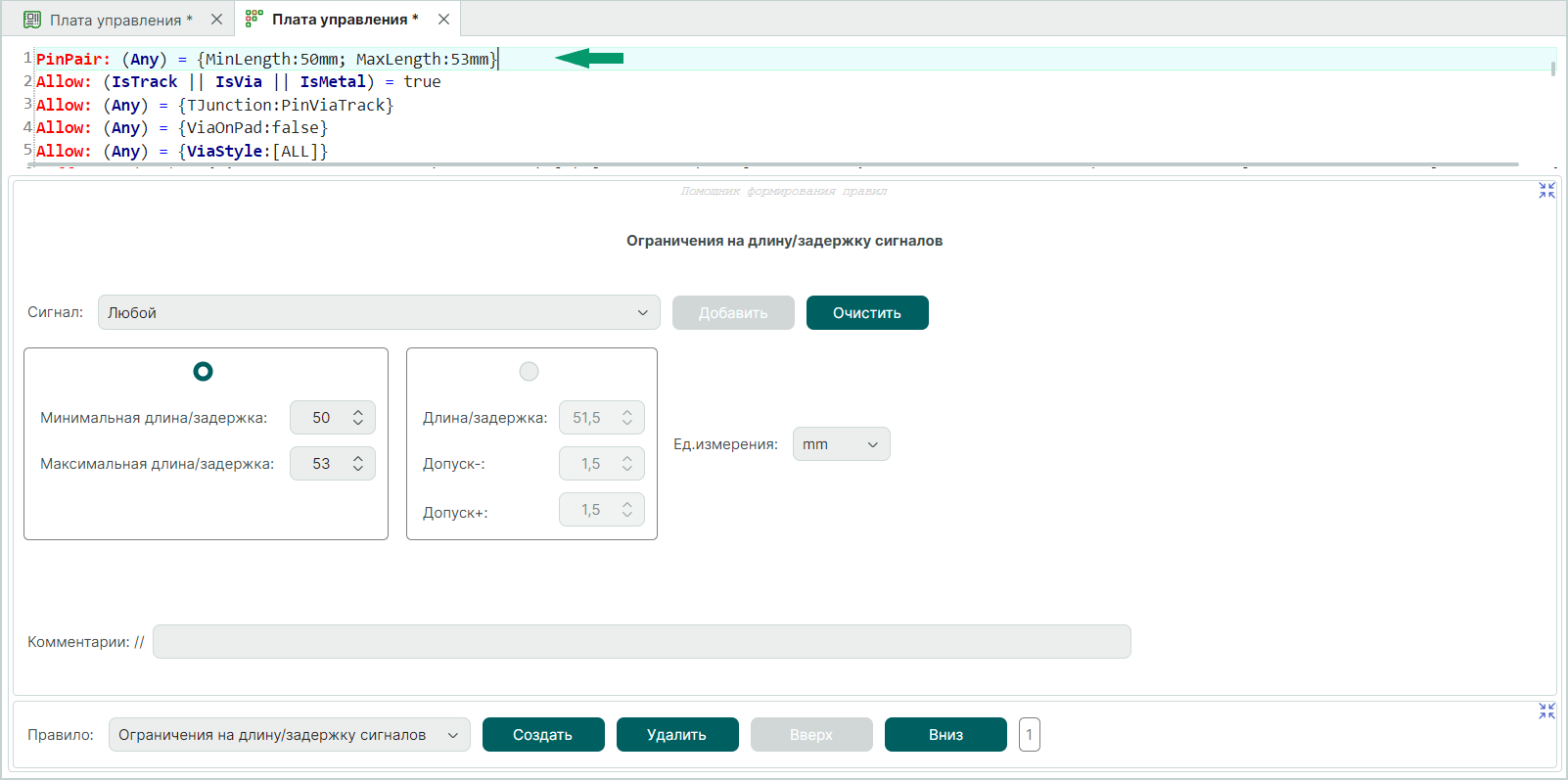This screenshot has width=1568, height=780.
Task: Click the ViaOnPad:false rule value
Action: 253,128
